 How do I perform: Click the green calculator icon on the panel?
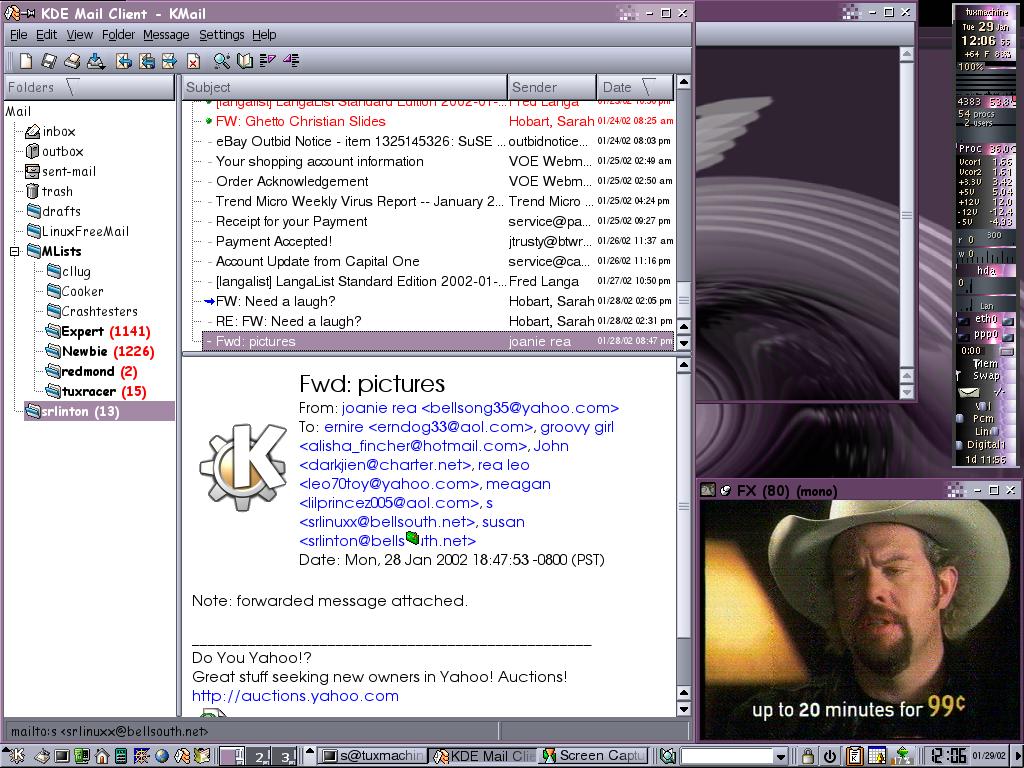coord(121,756)
